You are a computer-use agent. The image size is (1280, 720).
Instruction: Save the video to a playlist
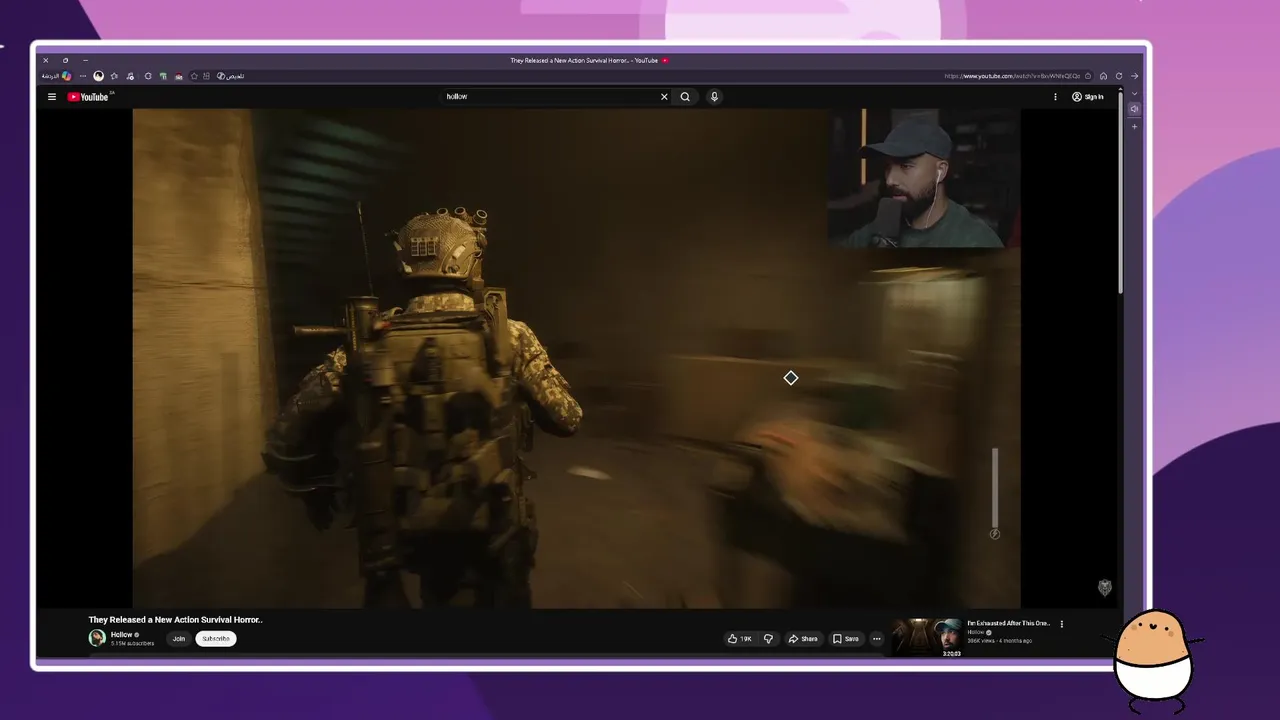click(846, 639)
